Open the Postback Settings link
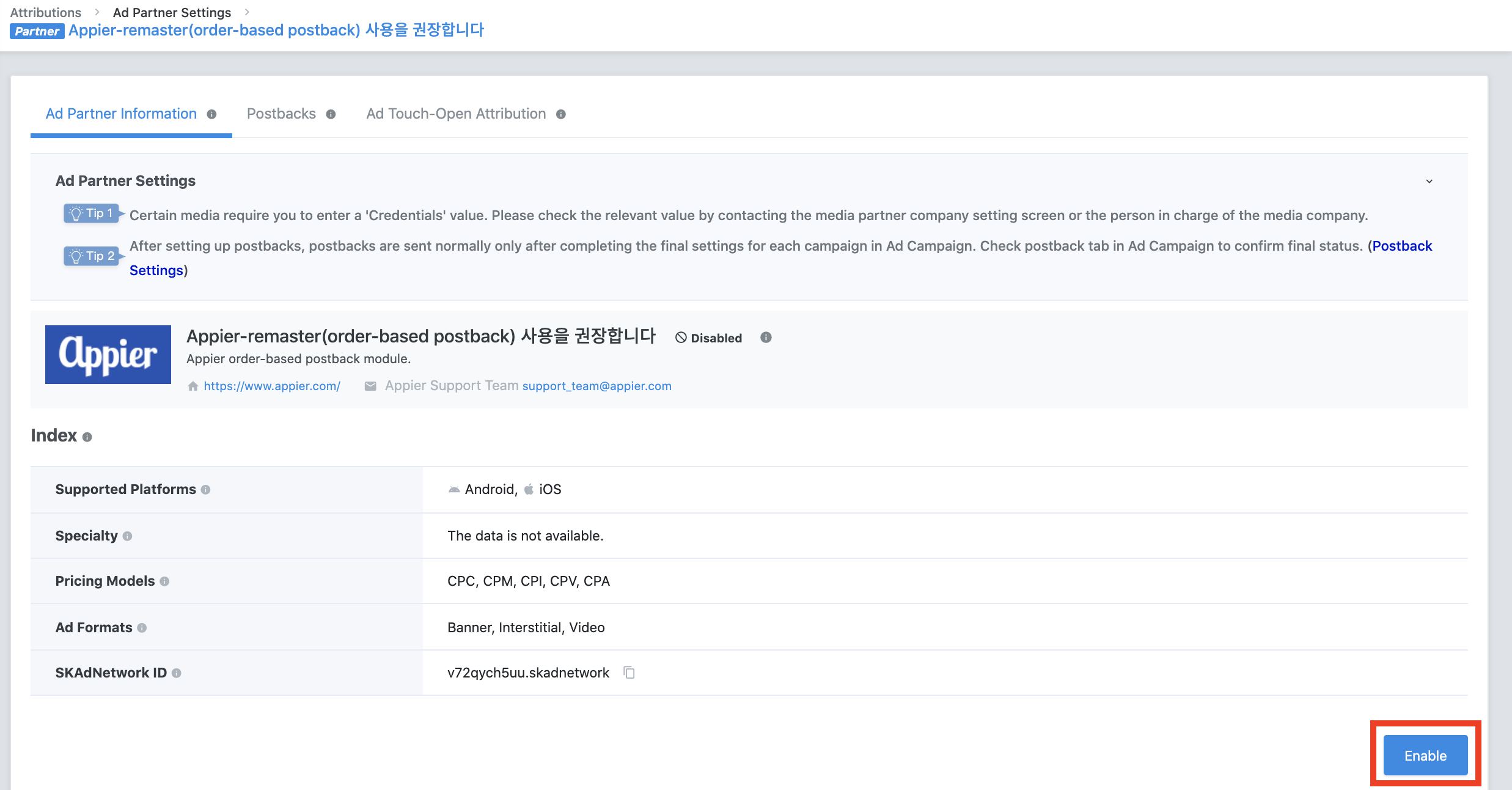This screenshot has height=790, width=1512. click(1402, 246)
